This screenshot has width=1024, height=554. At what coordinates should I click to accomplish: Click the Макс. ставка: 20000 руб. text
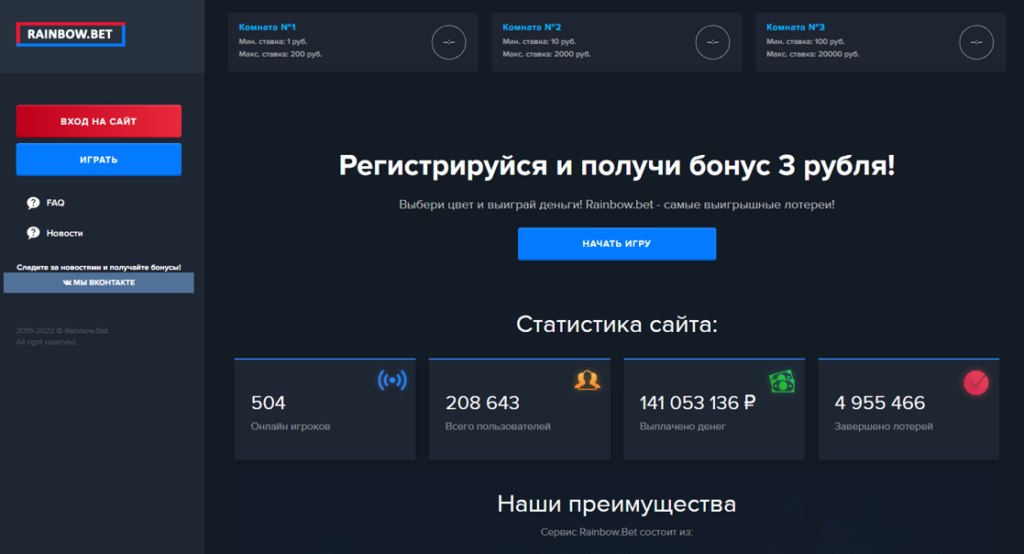tap(812, 54)
